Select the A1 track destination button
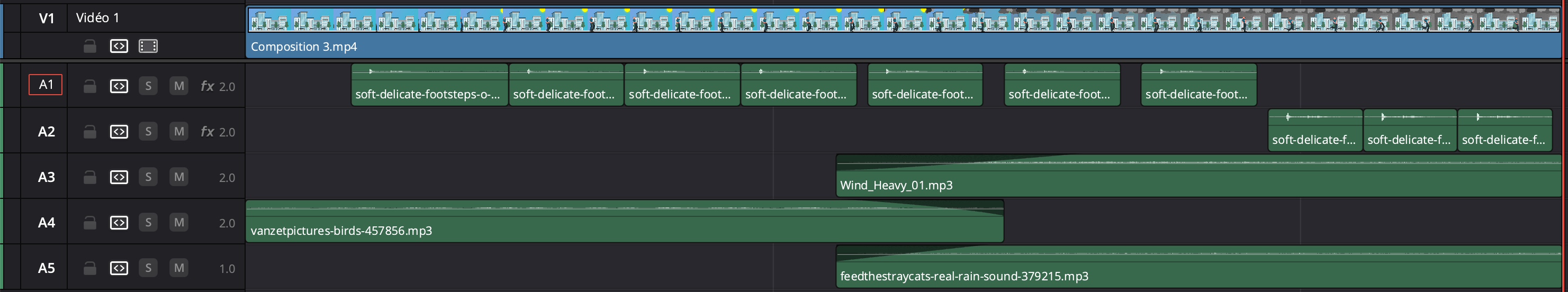Image resolution: width=1568 pixels, height=292 pixels. (46, 85)
